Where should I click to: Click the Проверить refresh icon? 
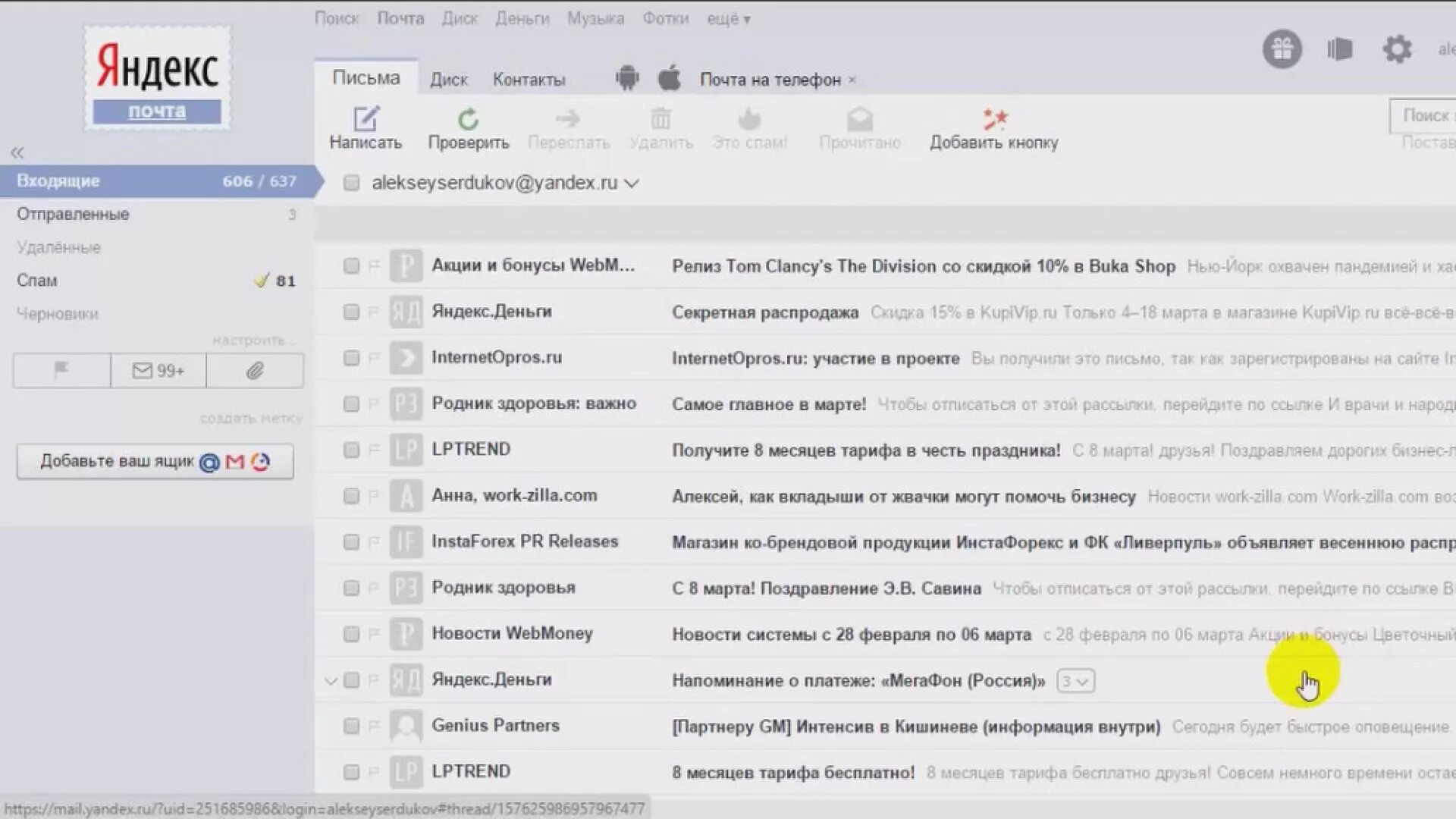(x=468, y=119)
